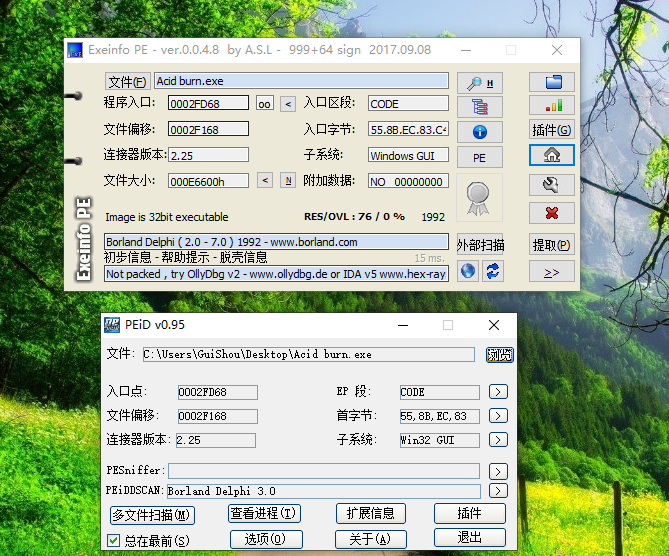Expand the > arrow beside 首字节 bytes

pyautogui.click(x=498, y=416)
